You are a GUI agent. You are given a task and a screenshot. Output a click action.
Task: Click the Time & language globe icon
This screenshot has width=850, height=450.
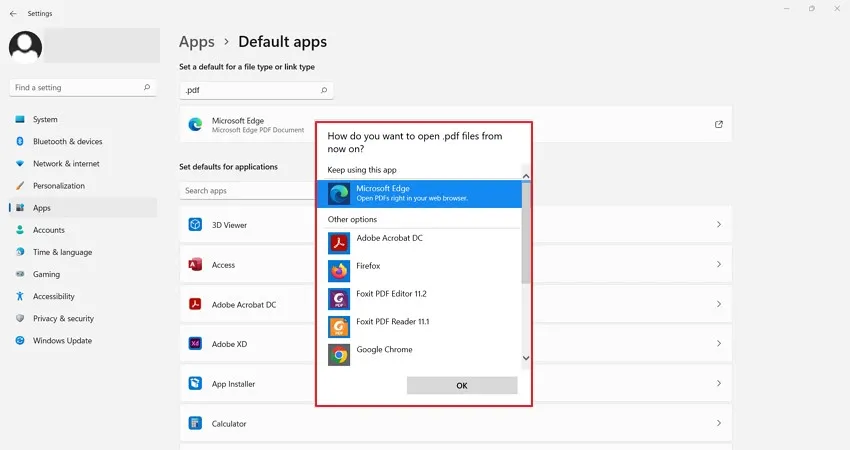pyautogui.click(x=20, y=252)
